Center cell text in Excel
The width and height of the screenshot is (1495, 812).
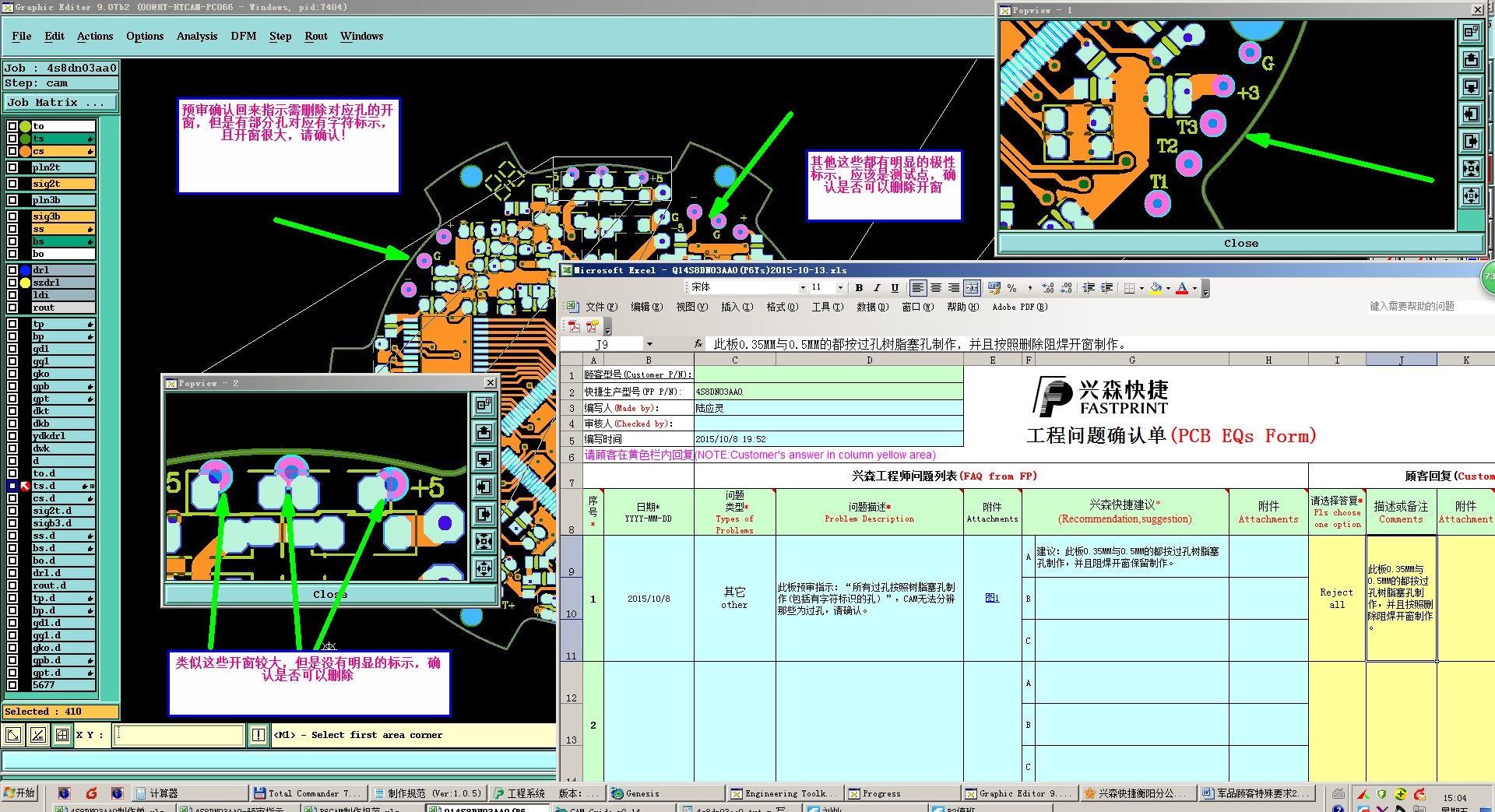936,288
